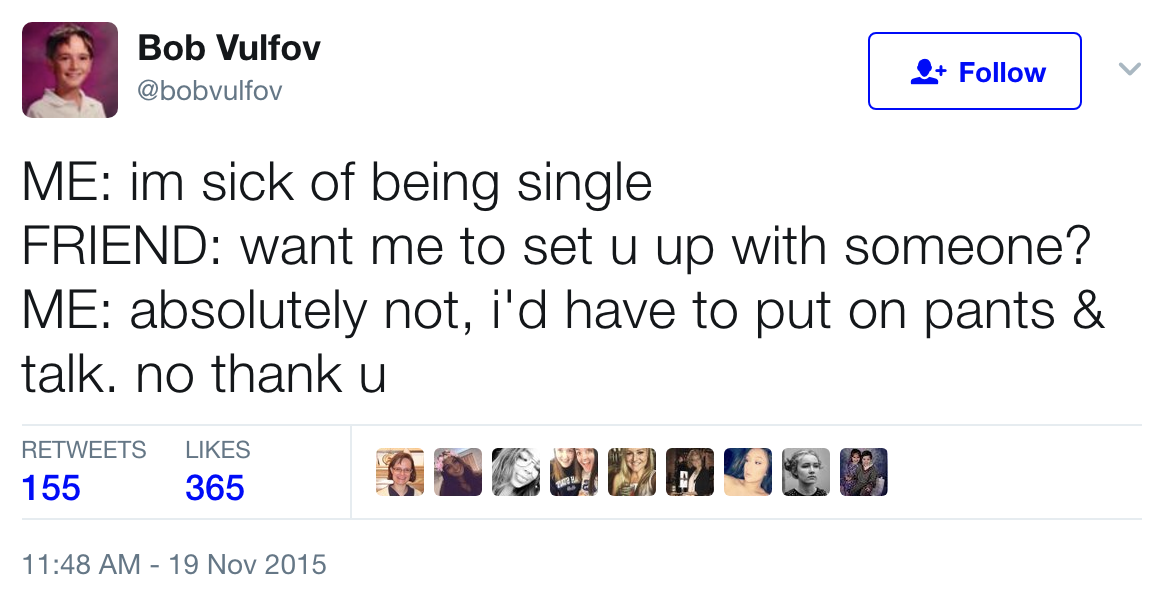Click the Follow button
The height and width of the screenshot is (596, 1164).
pos(974,71)
